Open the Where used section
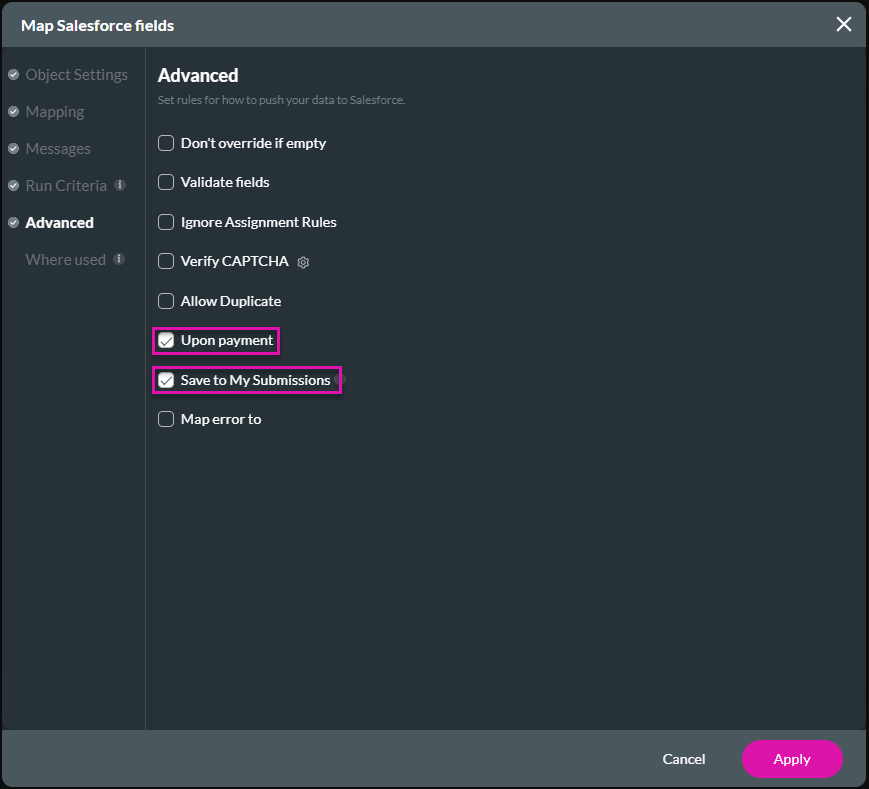The height and width of the screenshot is (789, 869). [x=65, y=260]
